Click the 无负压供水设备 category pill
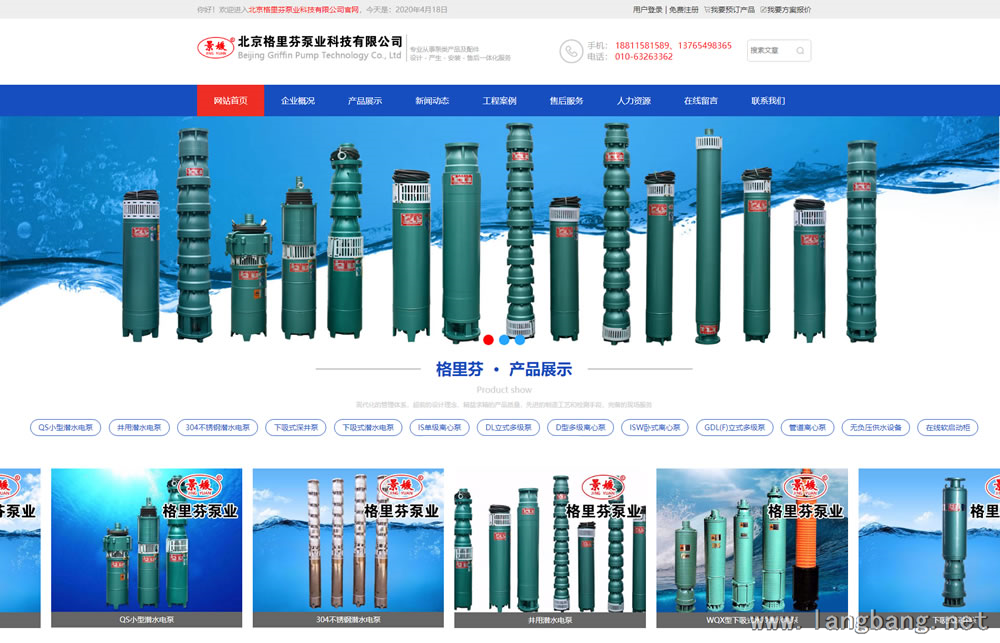Viewport: 1000px width, 643px height. (x=876, y=427)
